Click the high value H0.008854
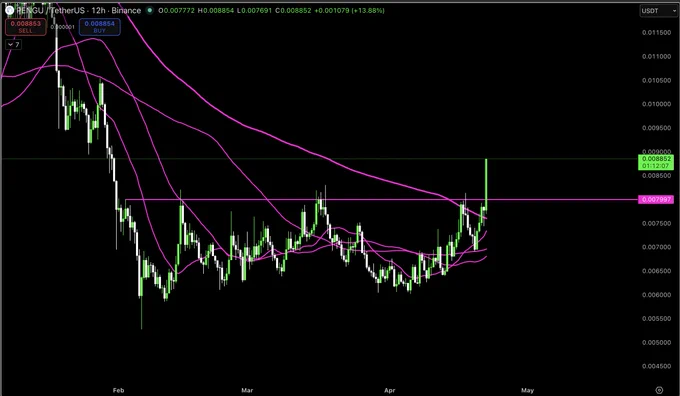Viewport: 680px width, 396px height. pyautogui.click(x=216, y=10)
